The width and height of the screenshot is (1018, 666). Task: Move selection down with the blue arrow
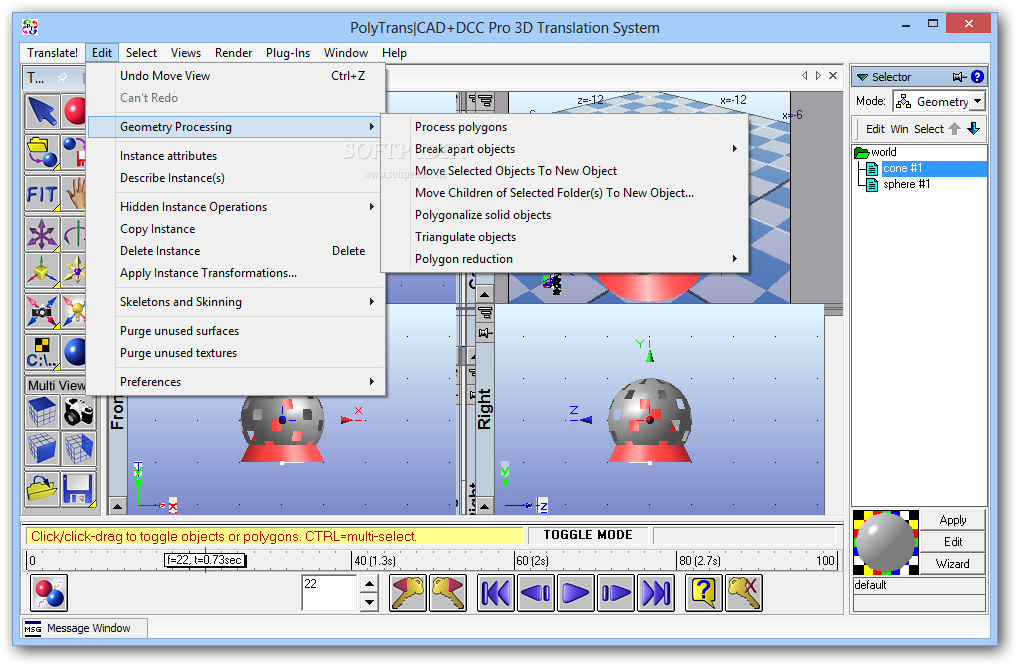coord(973,129)
